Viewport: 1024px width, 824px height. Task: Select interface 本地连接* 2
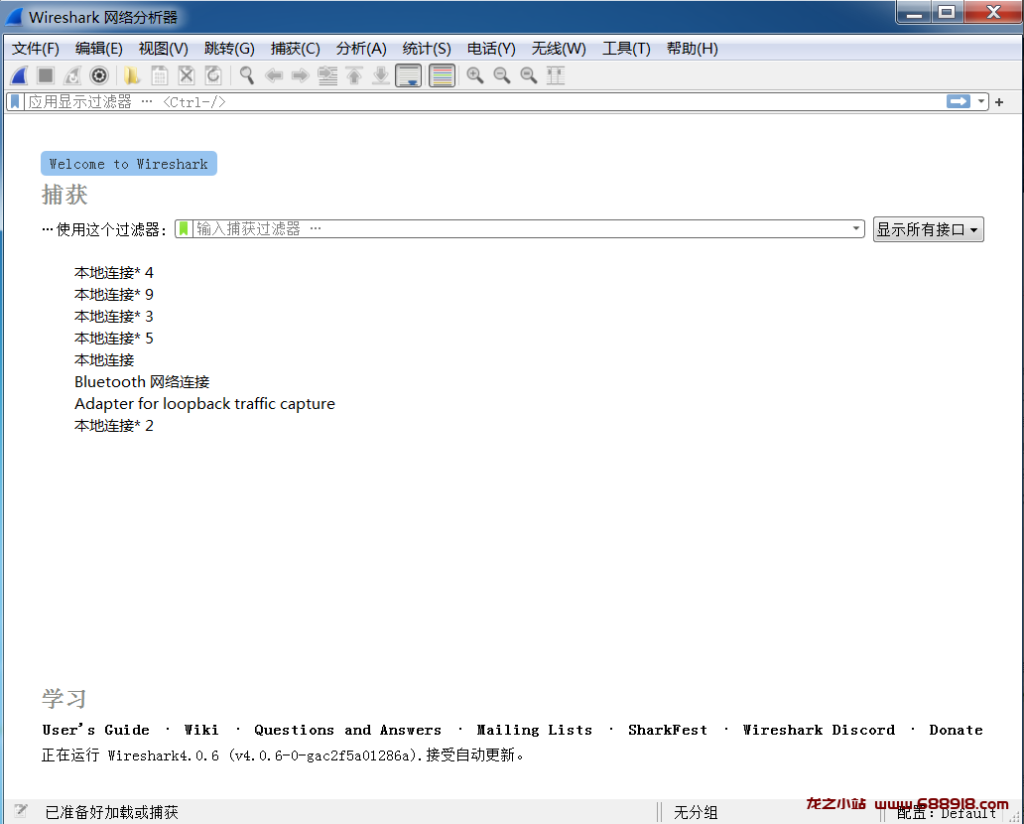pos(114,426)
